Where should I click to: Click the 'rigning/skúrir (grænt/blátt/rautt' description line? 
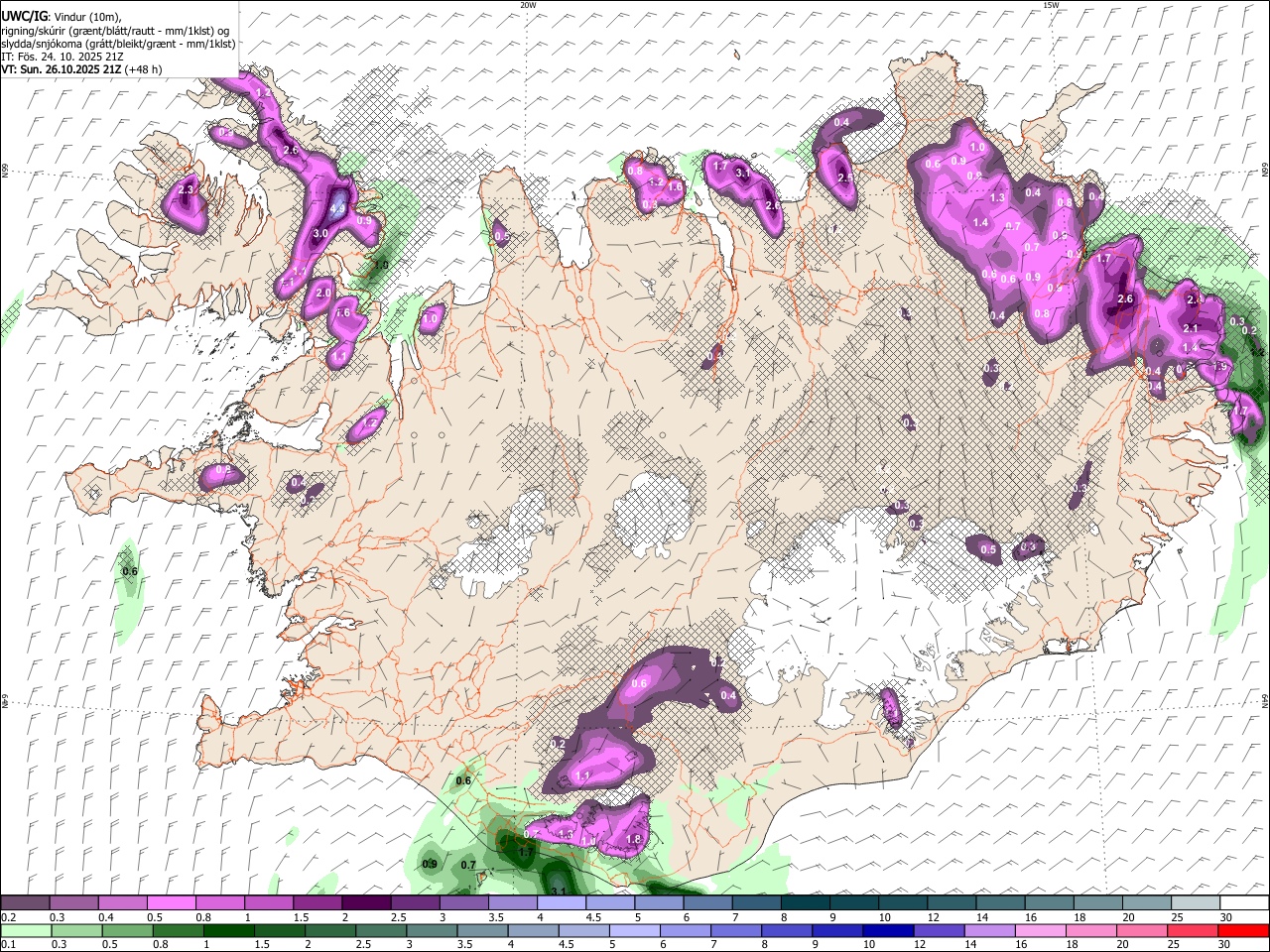click(115, 31)
